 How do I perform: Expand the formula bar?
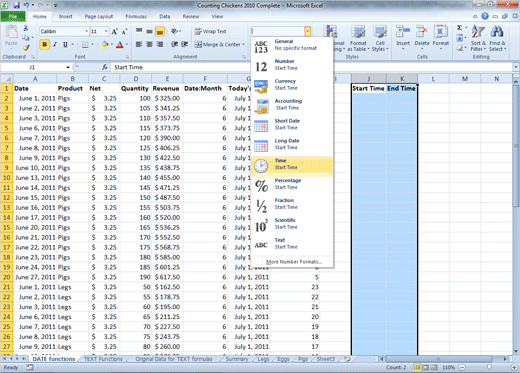pyautogui.click(x=516, y=67)
